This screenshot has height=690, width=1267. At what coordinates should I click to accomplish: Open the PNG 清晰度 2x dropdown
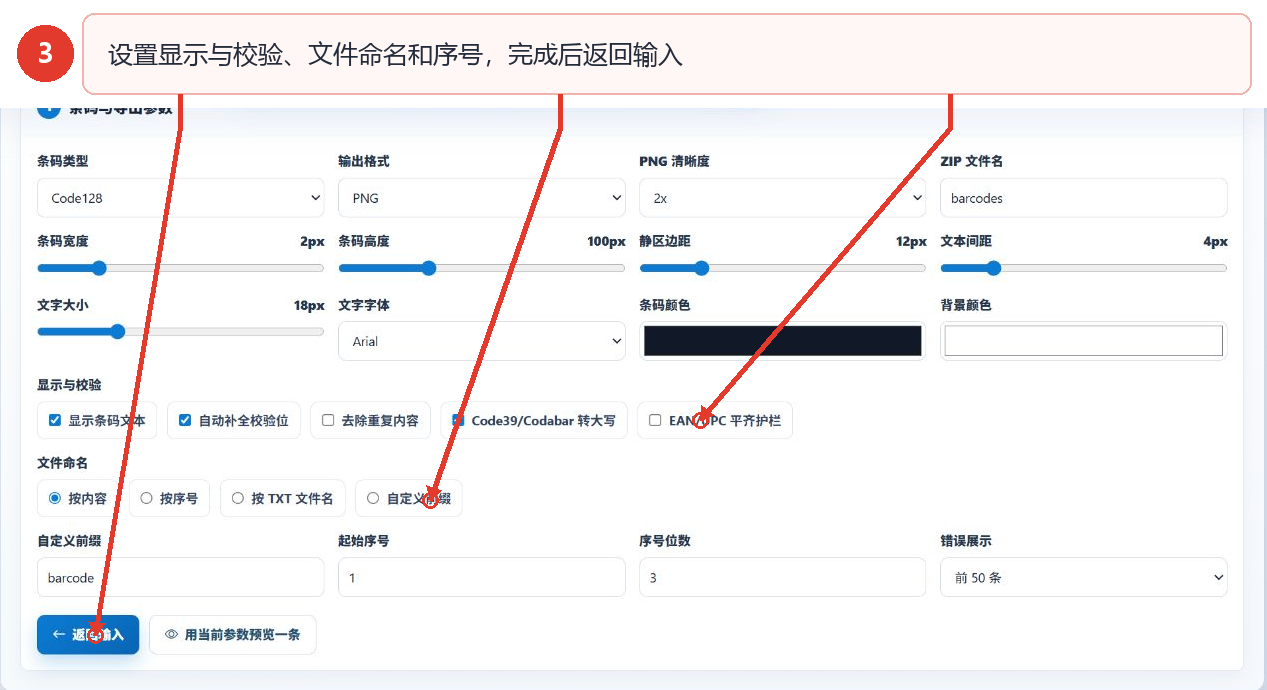point(783,198)
